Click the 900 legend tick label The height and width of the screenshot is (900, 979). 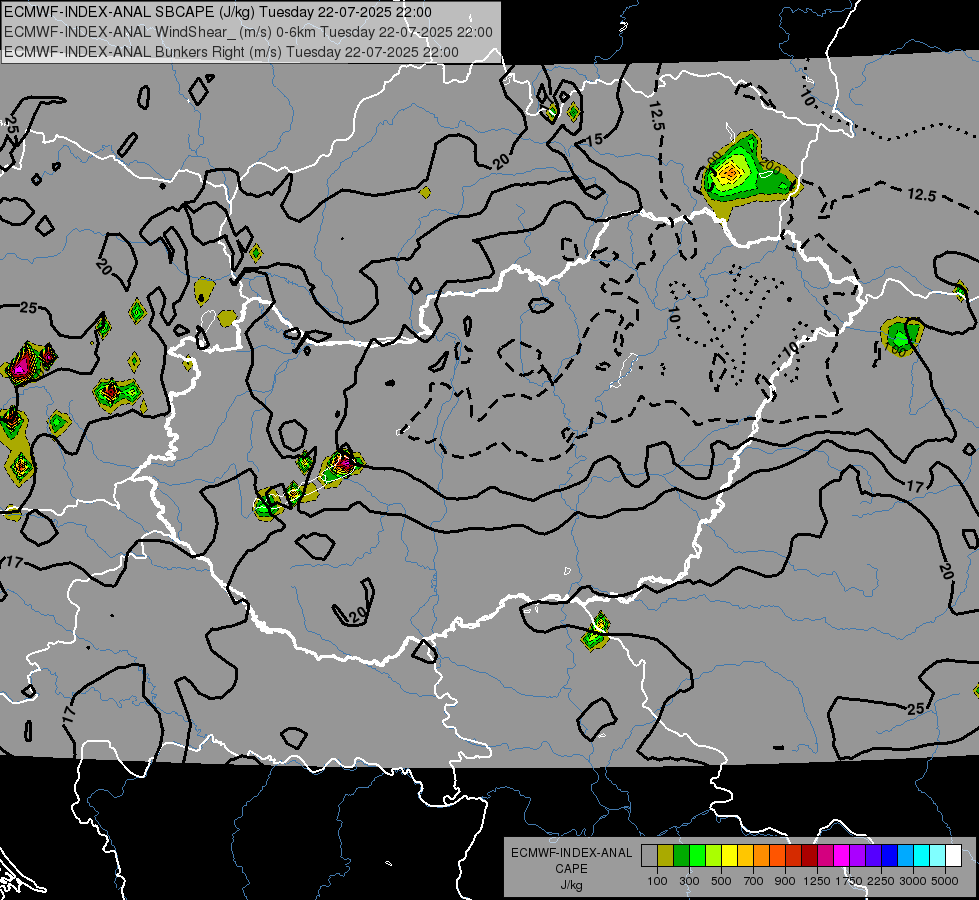(x=785, y=881)
